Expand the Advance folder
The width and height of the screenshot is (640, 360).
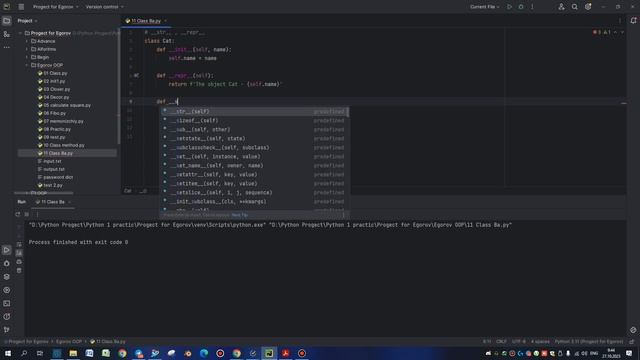click(x=27, y=41)
